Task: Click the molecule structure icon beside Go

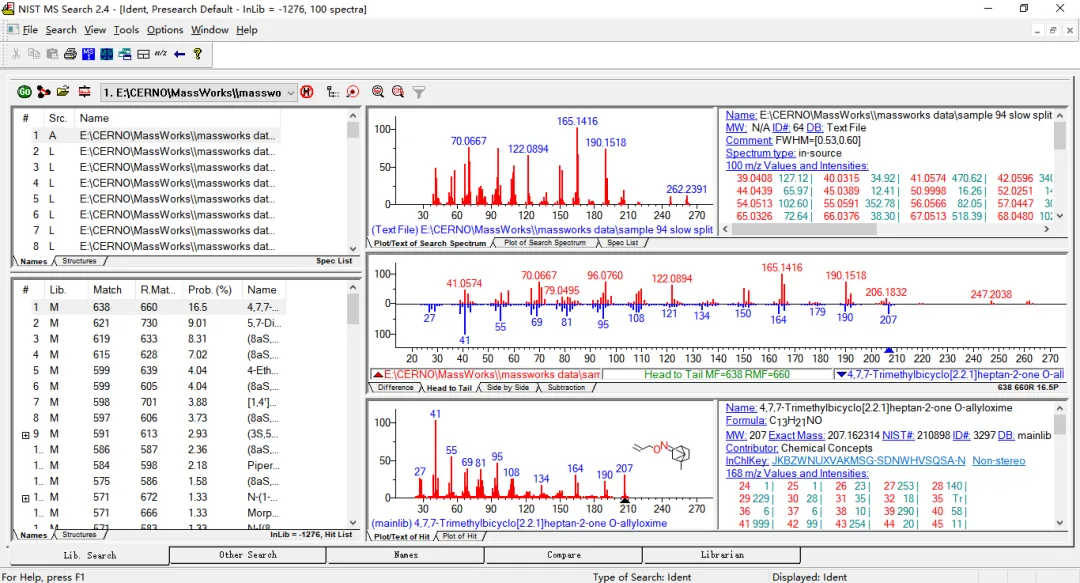Action: pos(43,92)
